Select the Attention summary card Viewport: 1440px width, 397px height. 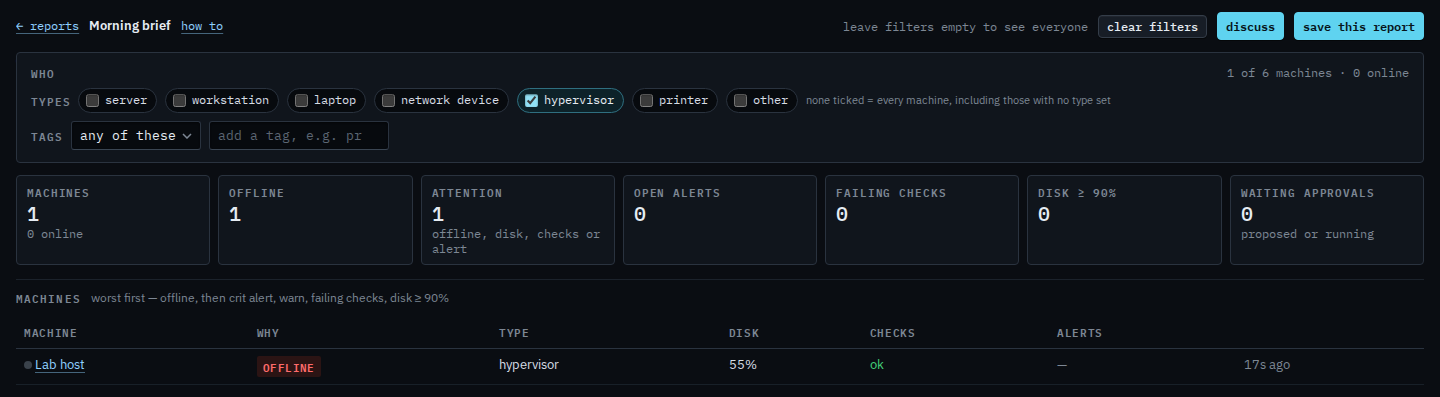pos(517,220)
